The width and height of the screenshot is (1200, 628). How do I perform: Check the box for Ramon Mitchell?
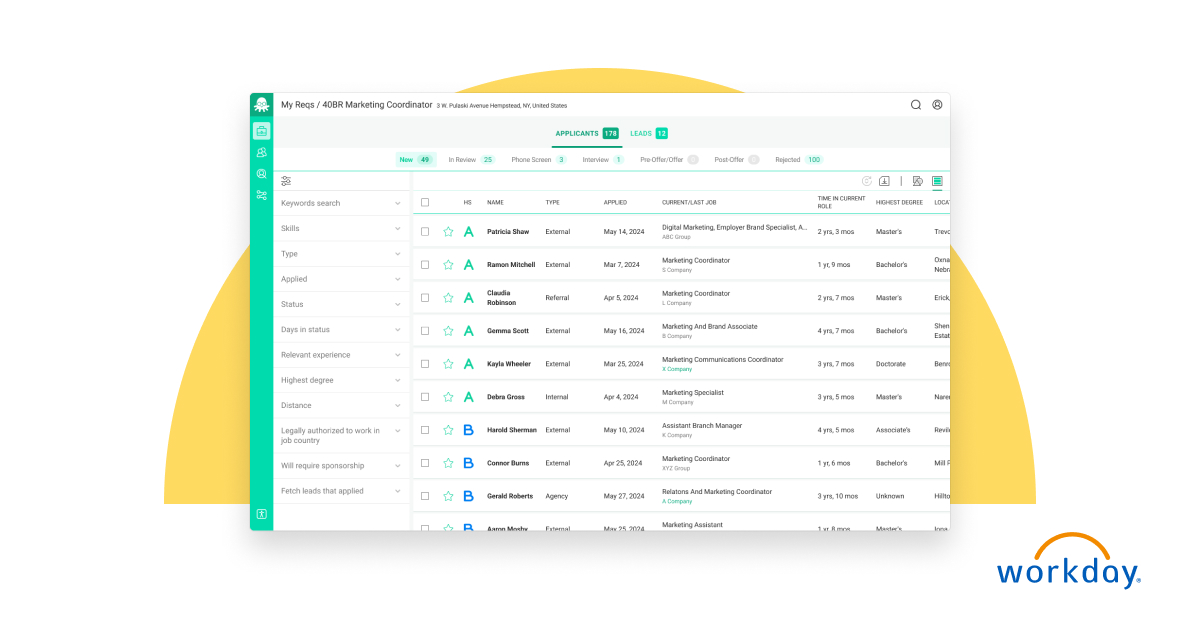tap(425, 265)
